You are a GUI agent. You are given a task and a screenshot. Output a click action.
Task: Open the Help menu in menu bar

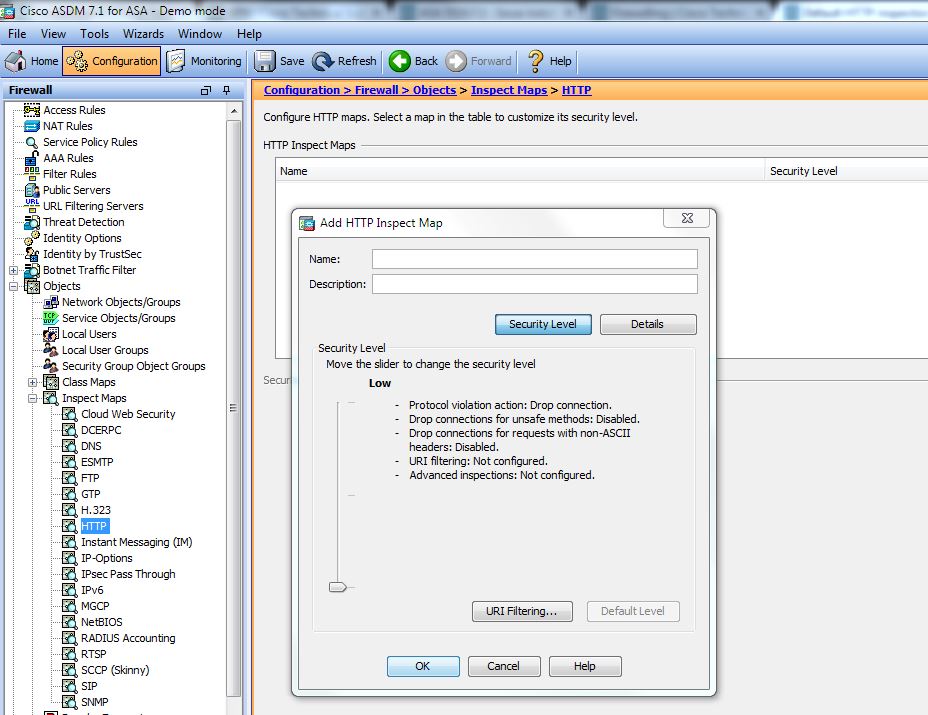(x=249, y=34)
